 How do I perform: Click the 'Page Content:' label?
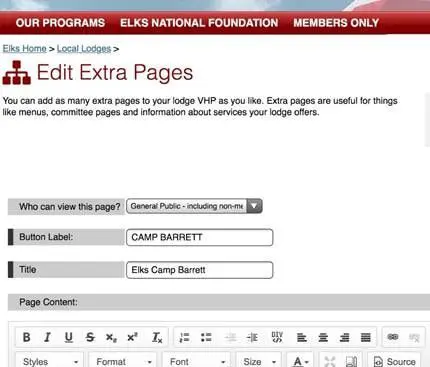click(x=48, y=302)
